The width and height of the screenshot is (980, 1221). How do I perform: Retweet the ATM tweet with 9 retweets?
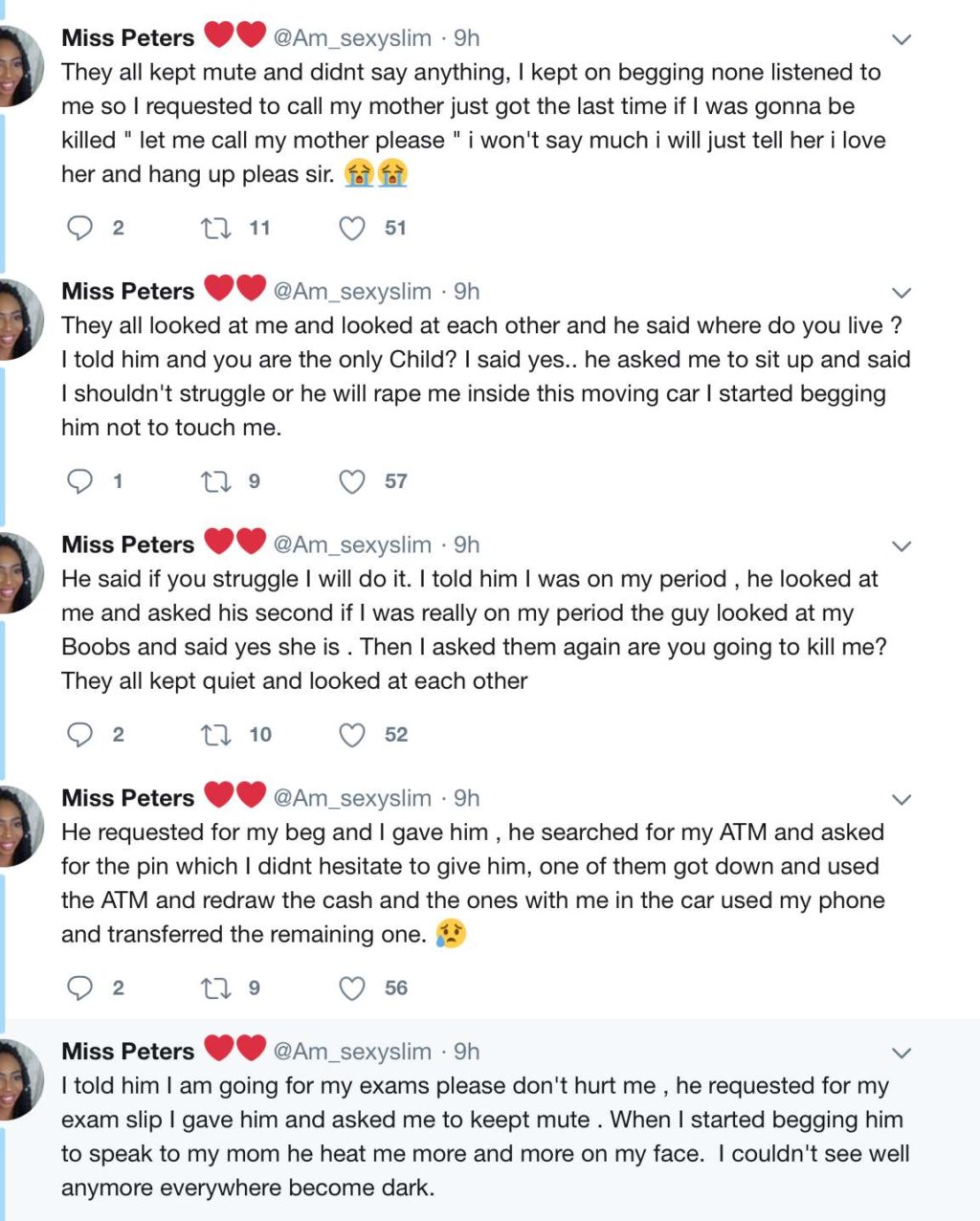215,988
